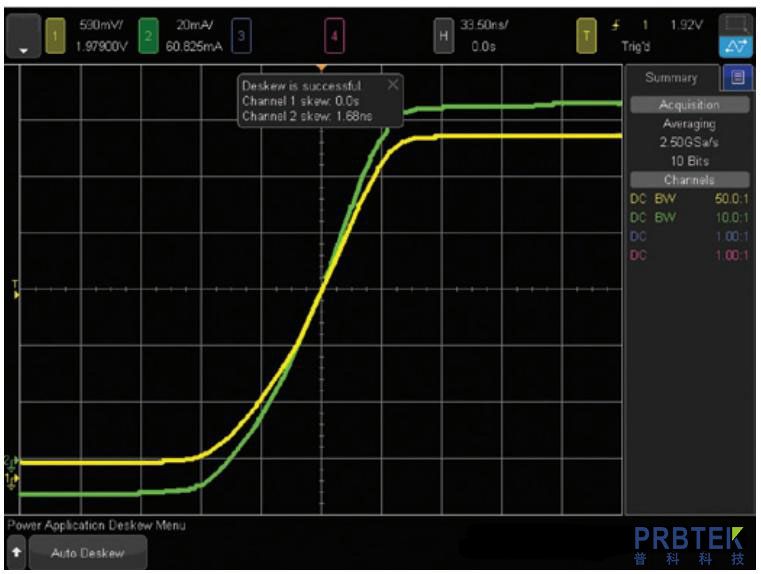Click channel 1 50.0:1 probe row
Viewport: 761px width, 574px height.
coord(688,199)
